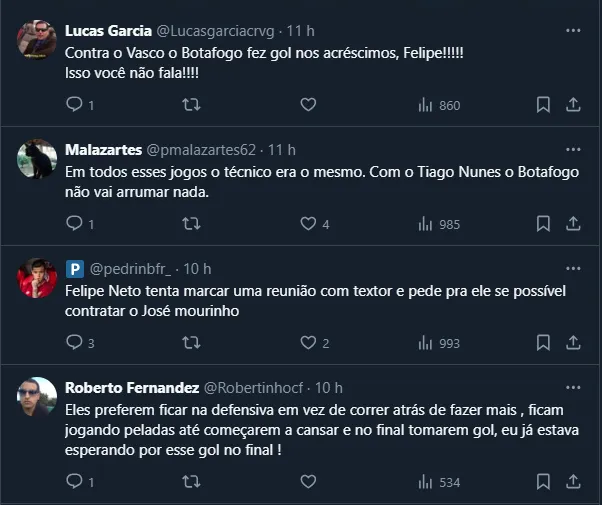Open more options on Malazartes tweet

click(572, 150)
